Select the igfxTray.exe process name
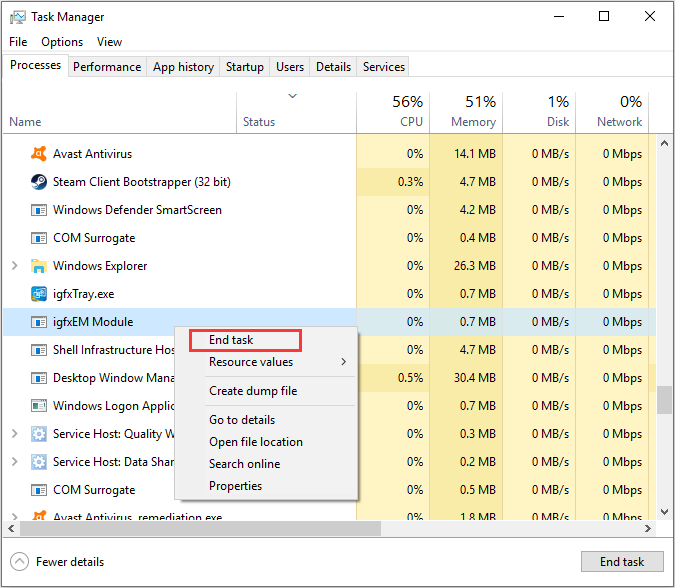This screenshot has width=675, height=588. coord(84,294)
